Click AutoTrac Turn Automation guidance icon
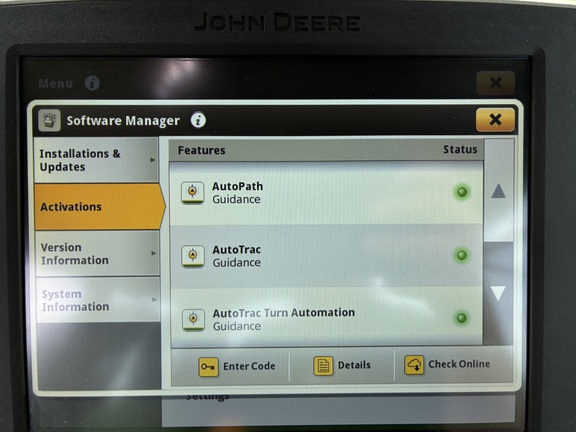Screen dimensions: 576x432 (193, 320)
